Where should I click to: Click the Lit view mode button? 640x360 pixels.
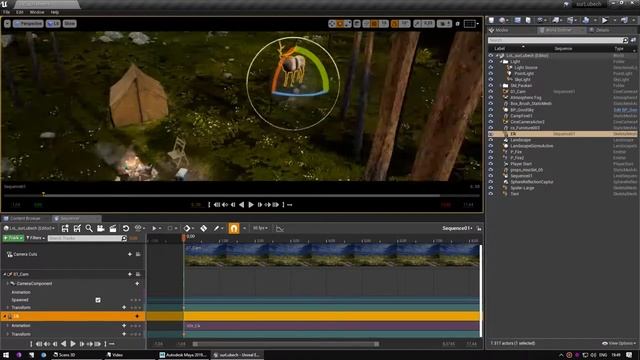(53, 24)
